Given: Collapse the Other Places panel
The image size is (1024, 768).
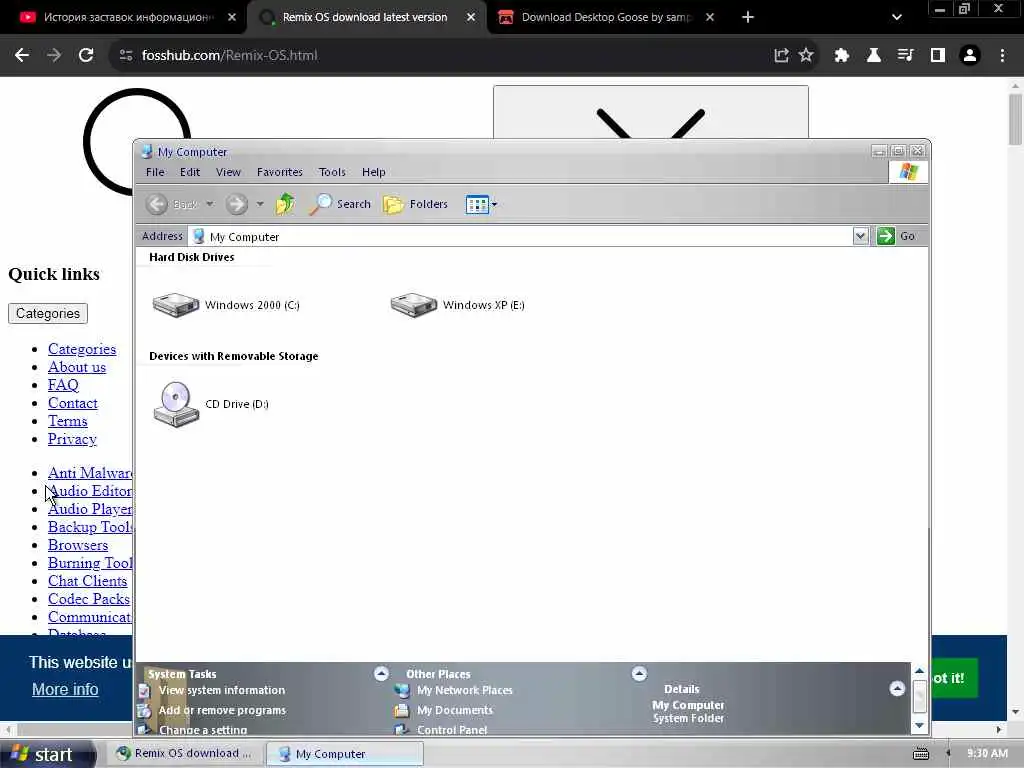Looking at the screenshot, I should pyautogui.click(x=639, y=673).
